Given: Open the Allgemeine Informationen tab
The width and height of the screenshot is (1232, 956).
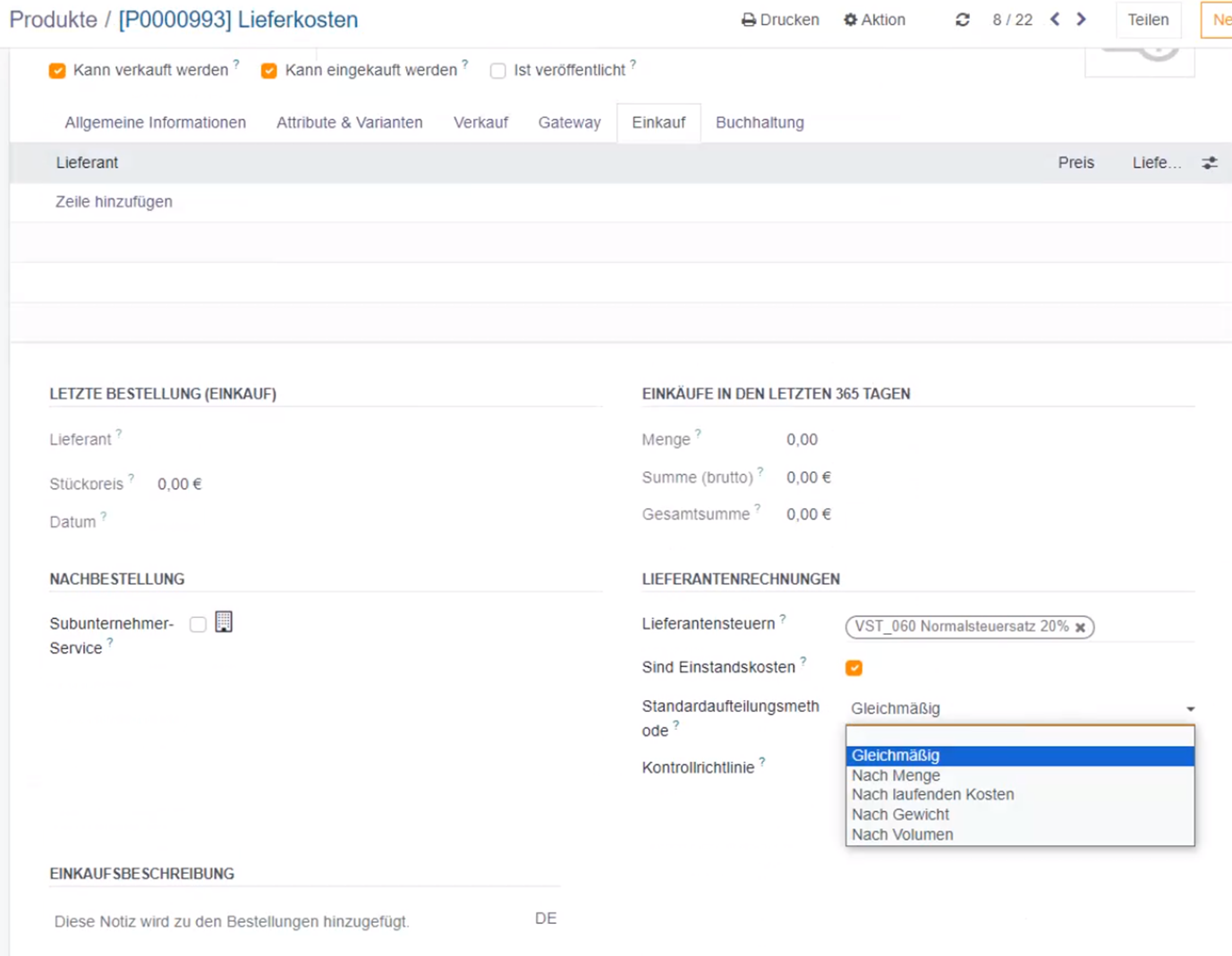Looking at the screenshot, I should (x=155, y=123).
